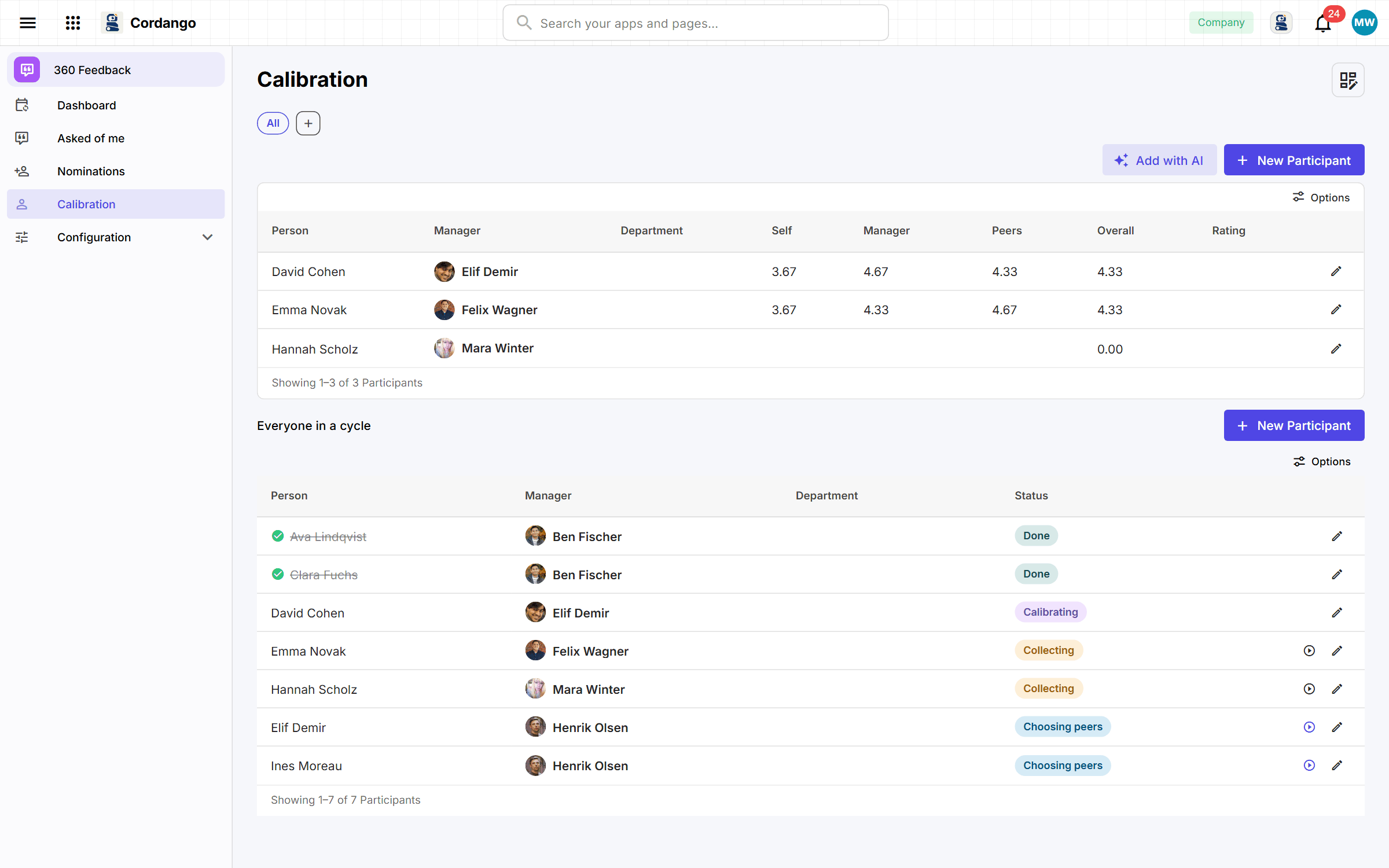This screenshot has width=1389, height=868.
Task: Open Options for Everyone in a cycle
Action: (x=1322, y=461)
